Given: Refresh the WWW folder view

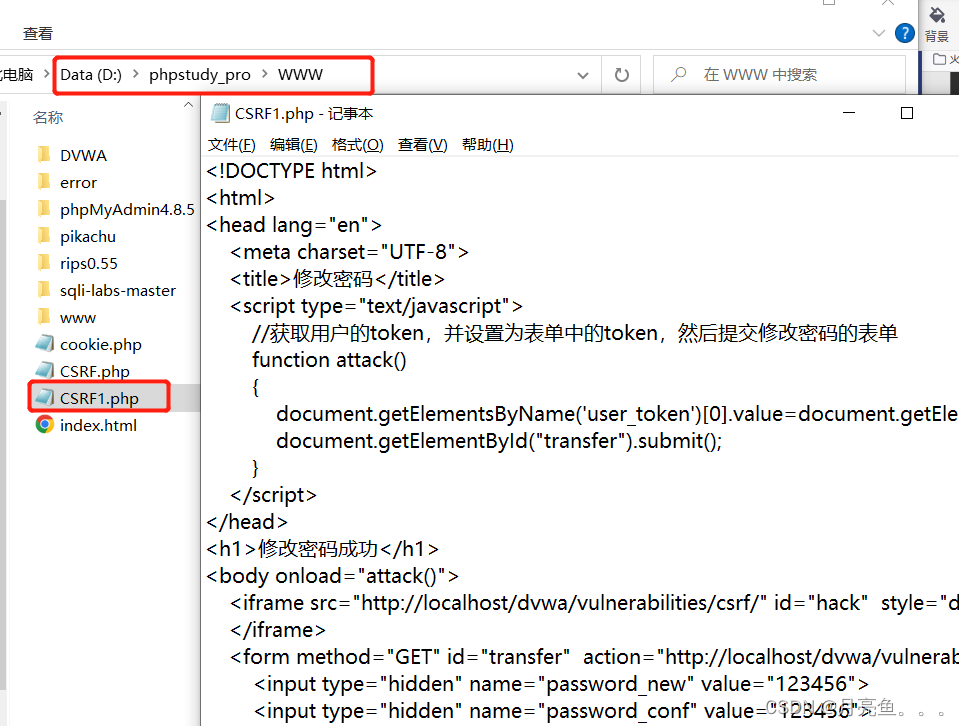Looking at the screenshot, I should click(x=621, y=75).
